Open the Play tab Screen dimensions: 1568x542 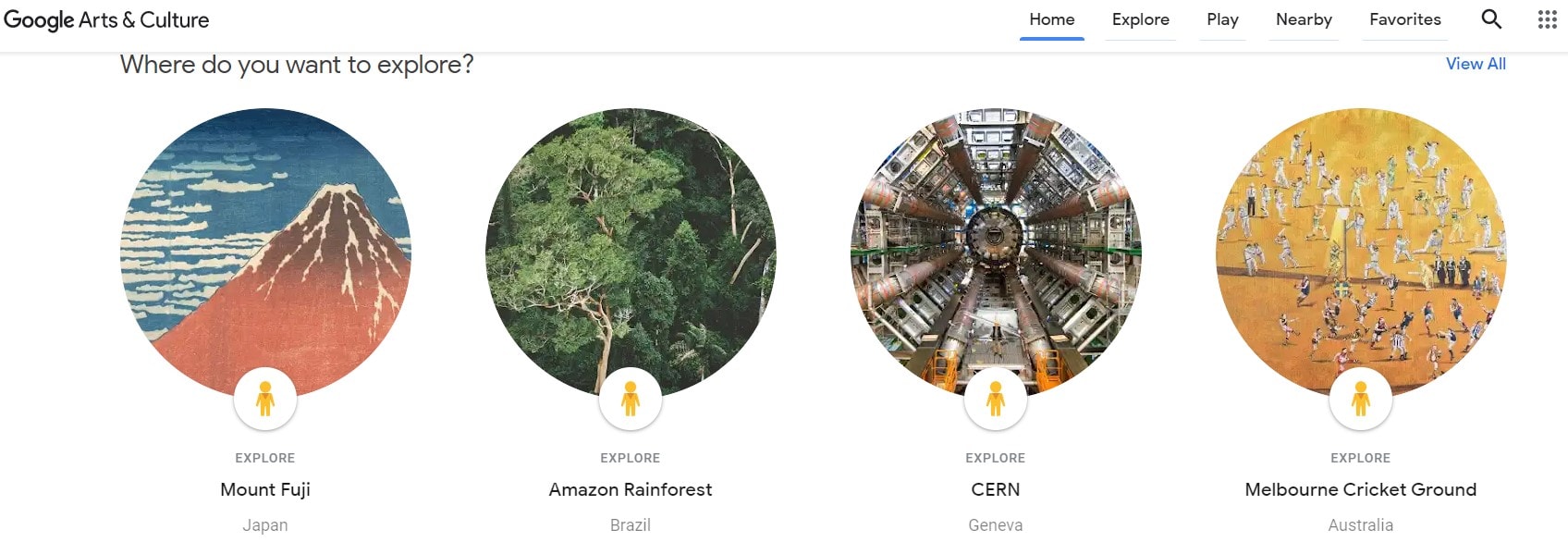[1222, 19]
